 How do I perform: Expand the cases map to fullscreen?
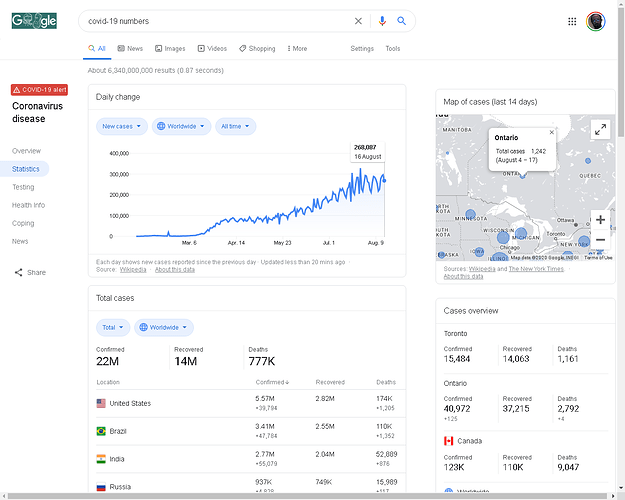(x=600, y=129)
